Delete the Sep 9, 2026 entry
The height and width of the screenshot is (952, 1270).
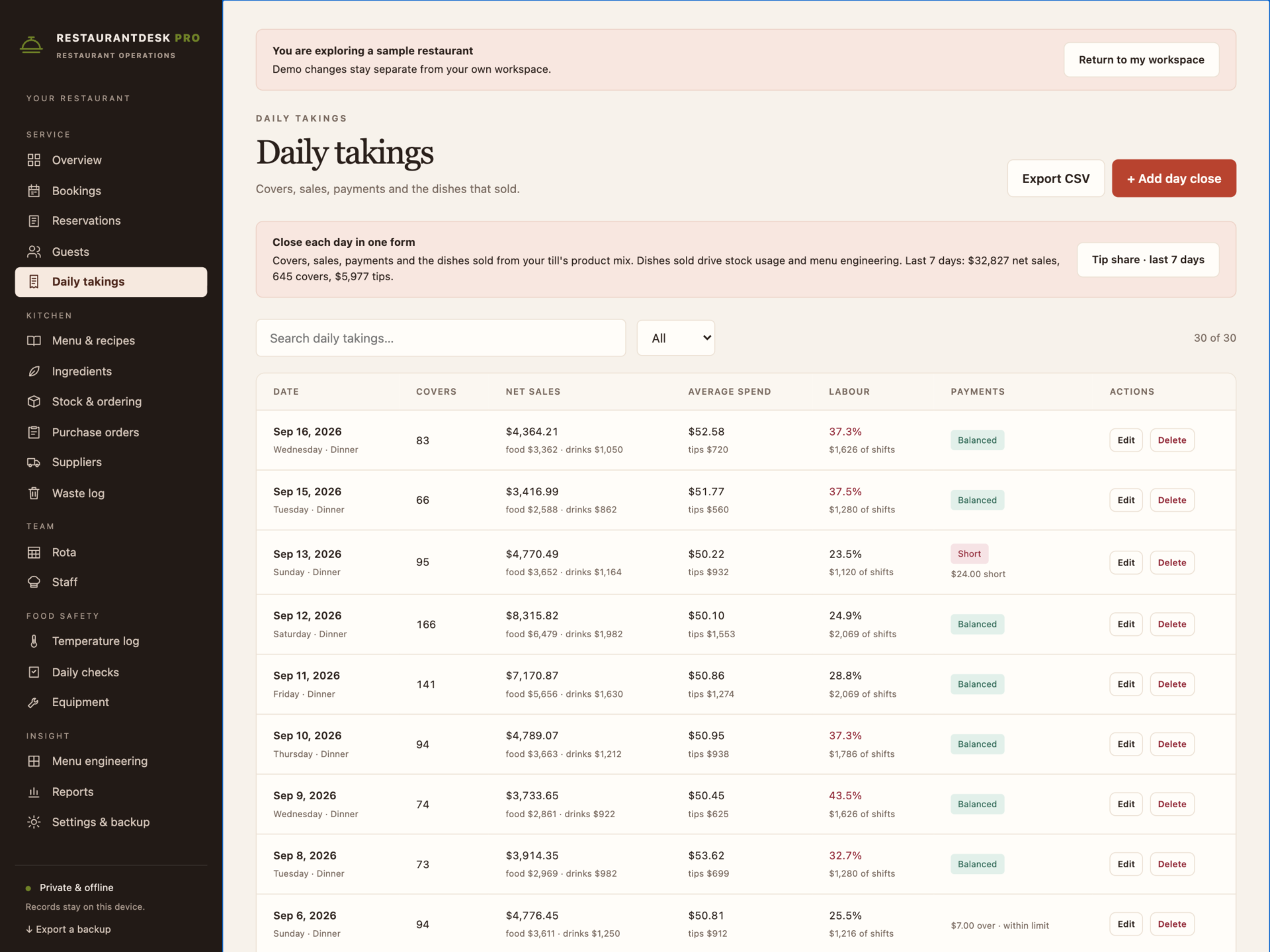[1171, 804]
